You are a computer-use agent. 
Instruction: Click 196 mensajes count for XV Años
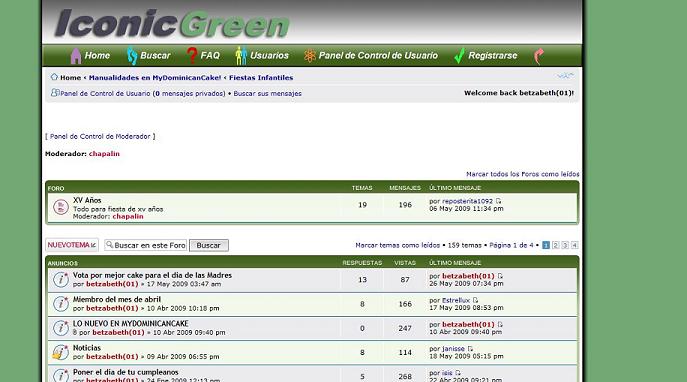405,205
